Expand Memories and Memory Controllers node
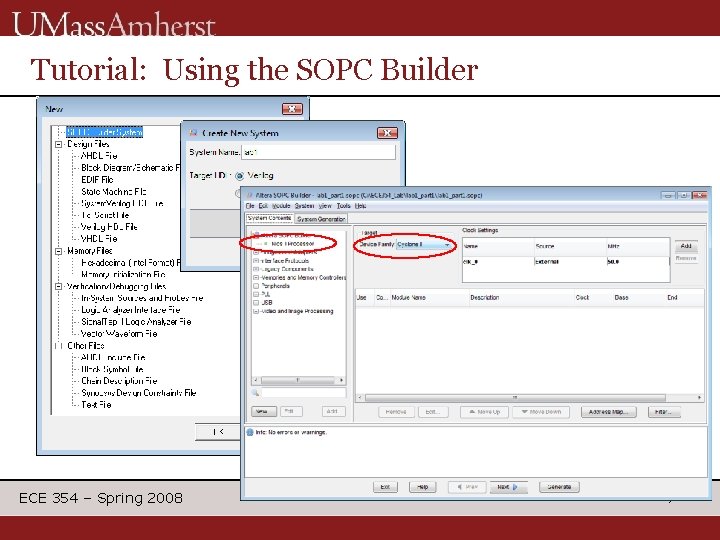This screenshot has width=720, height=540. click(x=256, y=278)
